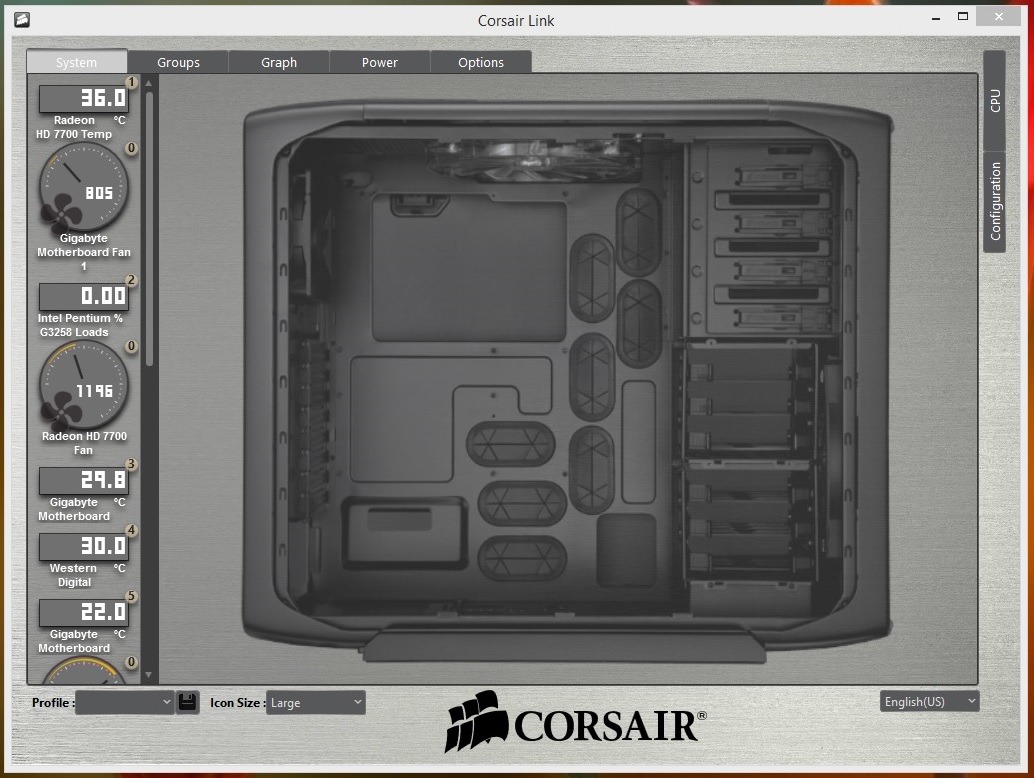Click the 22.0 °C Gigabyte Motherboard readout

[84, 612]
